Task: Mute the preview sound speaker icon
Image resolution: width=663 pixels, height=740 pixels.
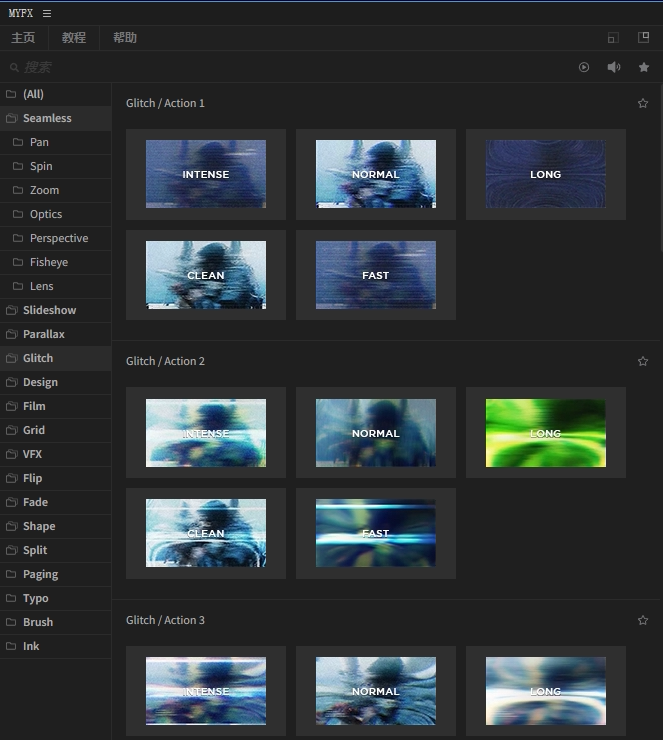Action: coord(614,67)
